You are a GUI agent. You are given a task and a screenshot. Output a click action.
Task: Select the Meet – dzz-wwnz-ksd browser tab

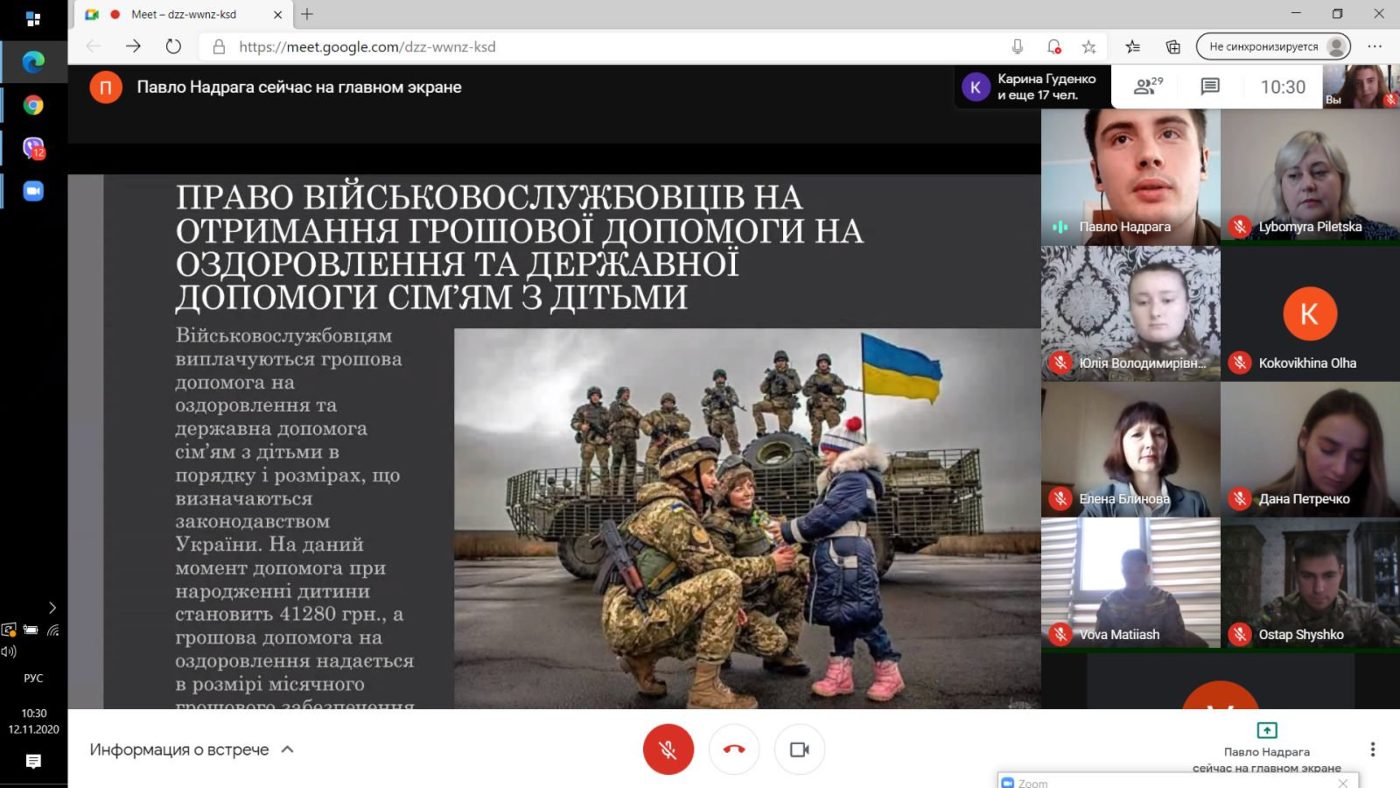[x=183, y=14]
